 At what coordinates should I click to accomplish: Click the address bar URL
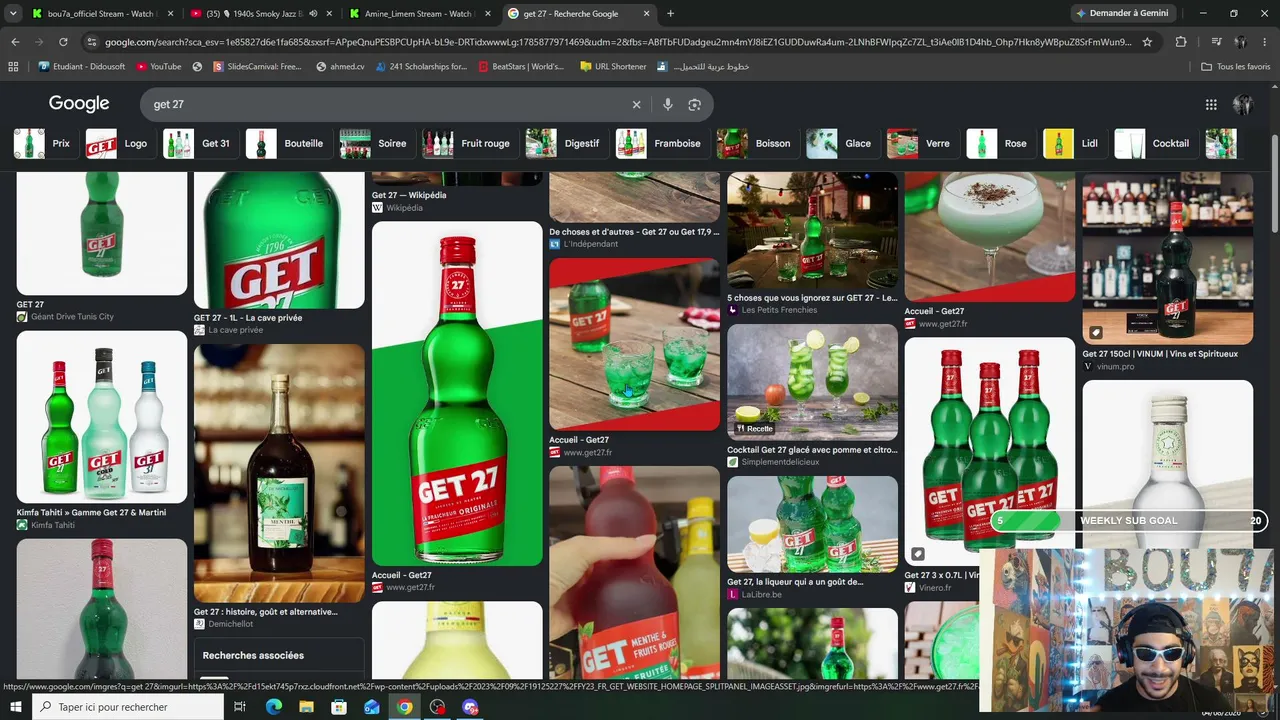tap(618, 42)
